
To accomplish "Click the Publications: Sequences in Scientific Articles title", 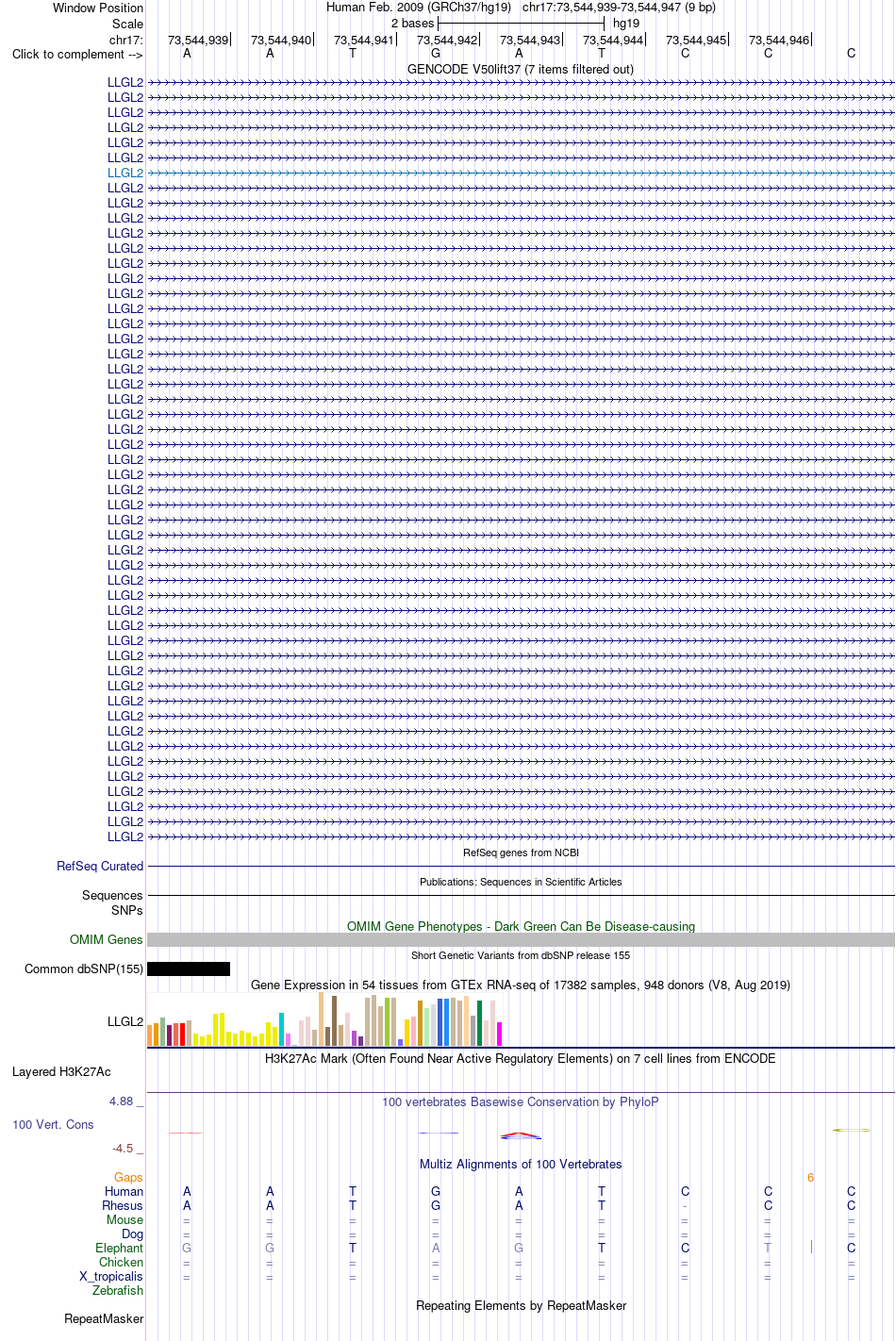I will coord(521,882).
